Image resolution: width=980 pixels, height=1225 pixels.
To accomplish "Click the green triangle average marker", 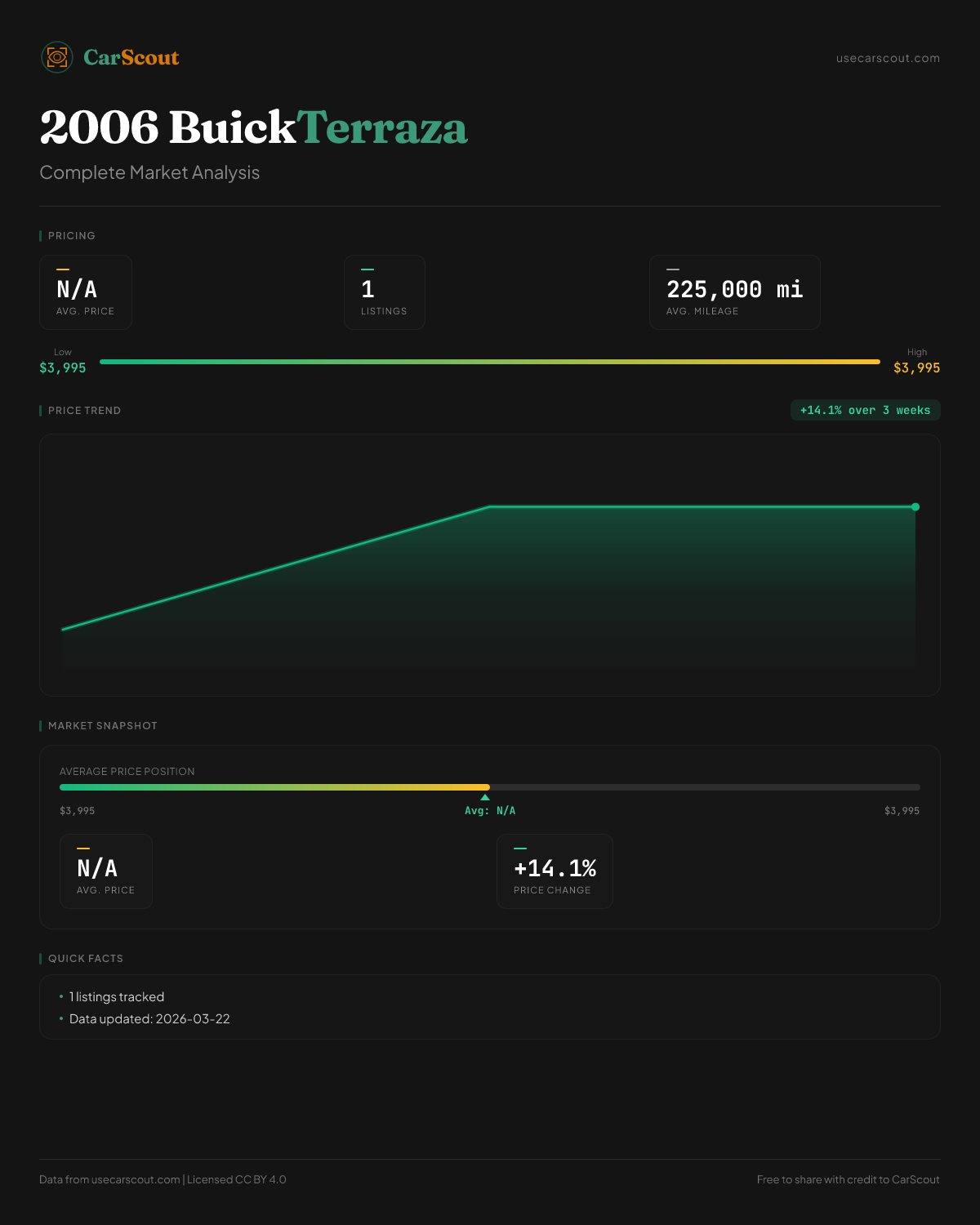I will 485,797.
